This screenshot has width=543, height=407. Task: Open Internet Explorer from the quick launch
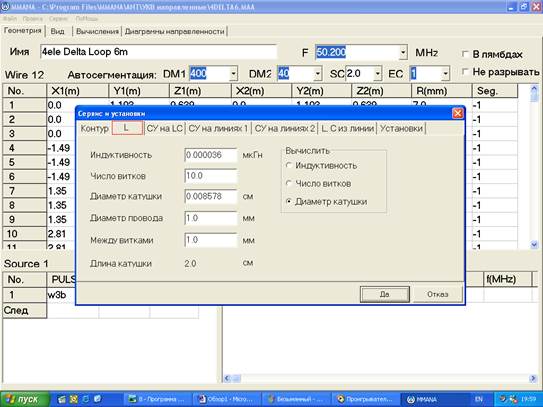click(x=86, y=399)
